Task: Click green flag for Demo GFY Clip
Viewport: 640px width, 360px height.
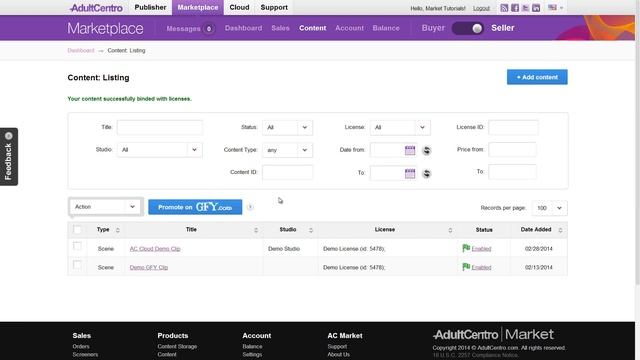Action: tap(466, 267)
